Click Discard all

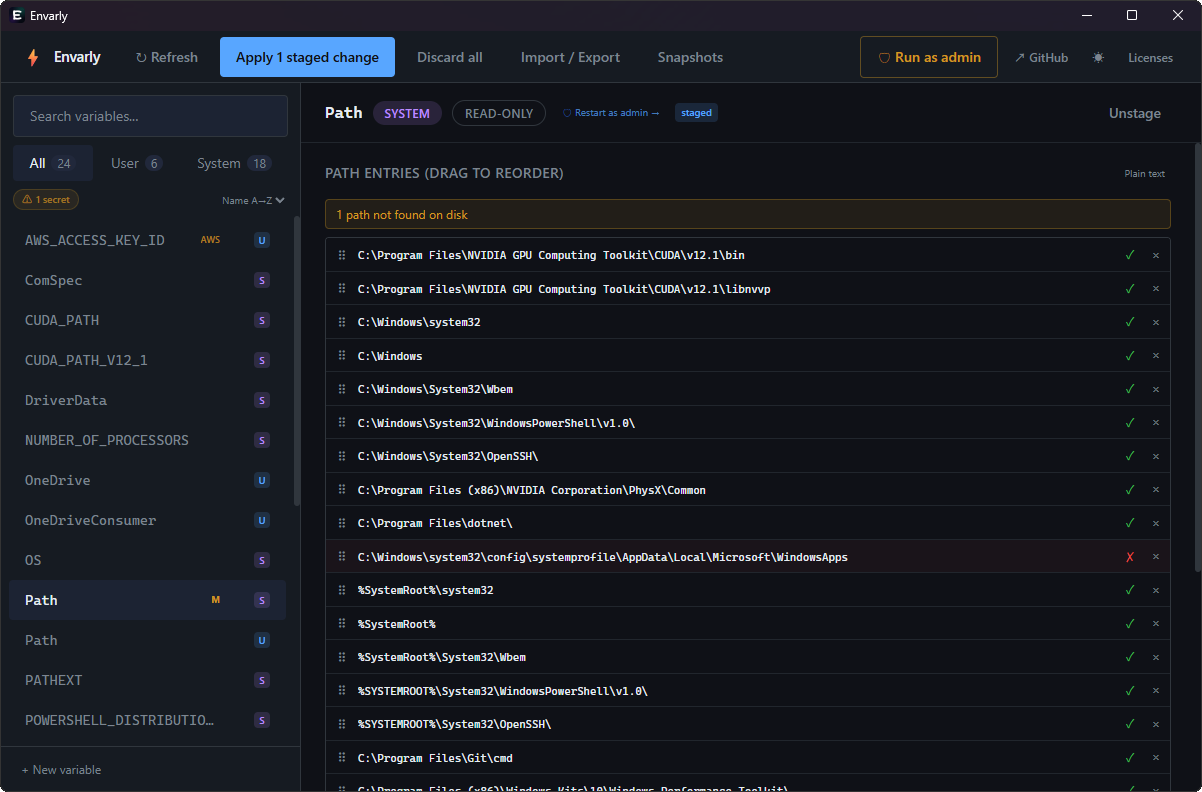pyautogui.click(x=450, y=57)
